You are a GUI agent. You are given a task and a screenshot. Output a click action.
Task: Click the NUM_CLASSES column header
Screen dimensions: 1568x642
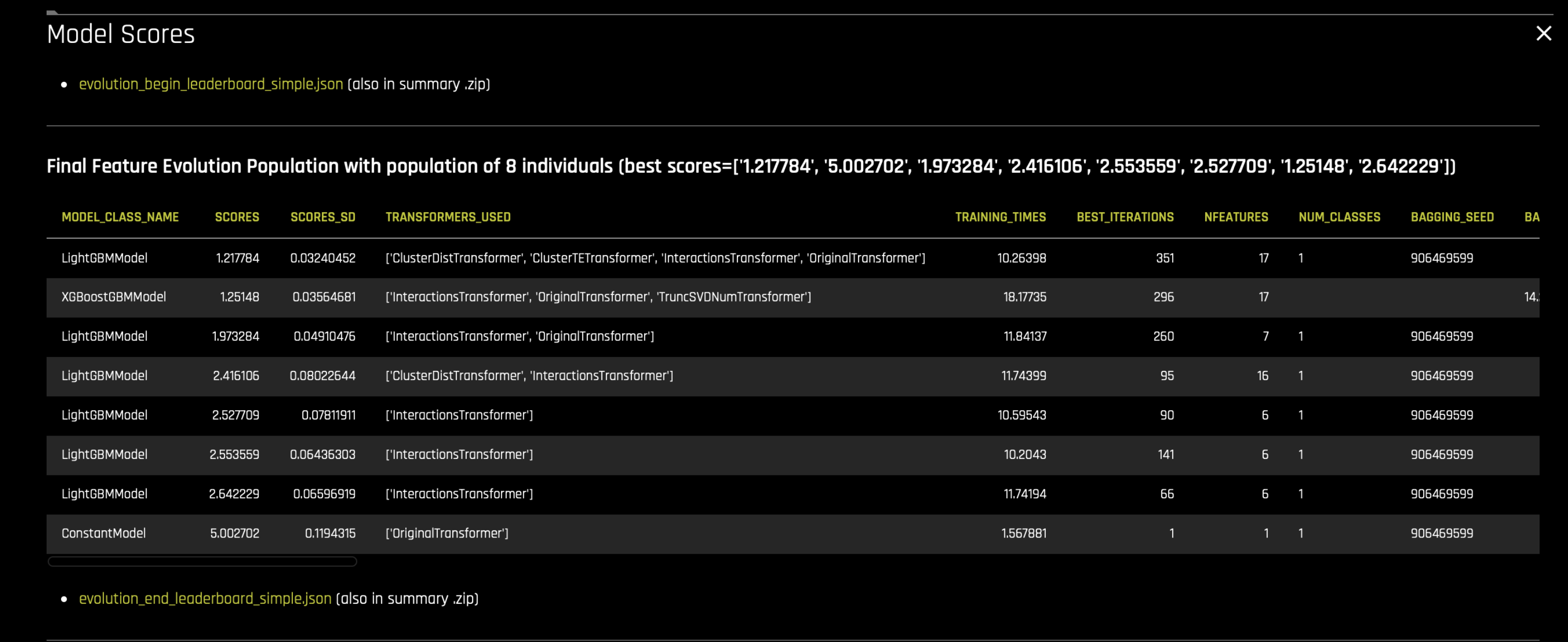pyautogui.click(x=1339, y=217)
